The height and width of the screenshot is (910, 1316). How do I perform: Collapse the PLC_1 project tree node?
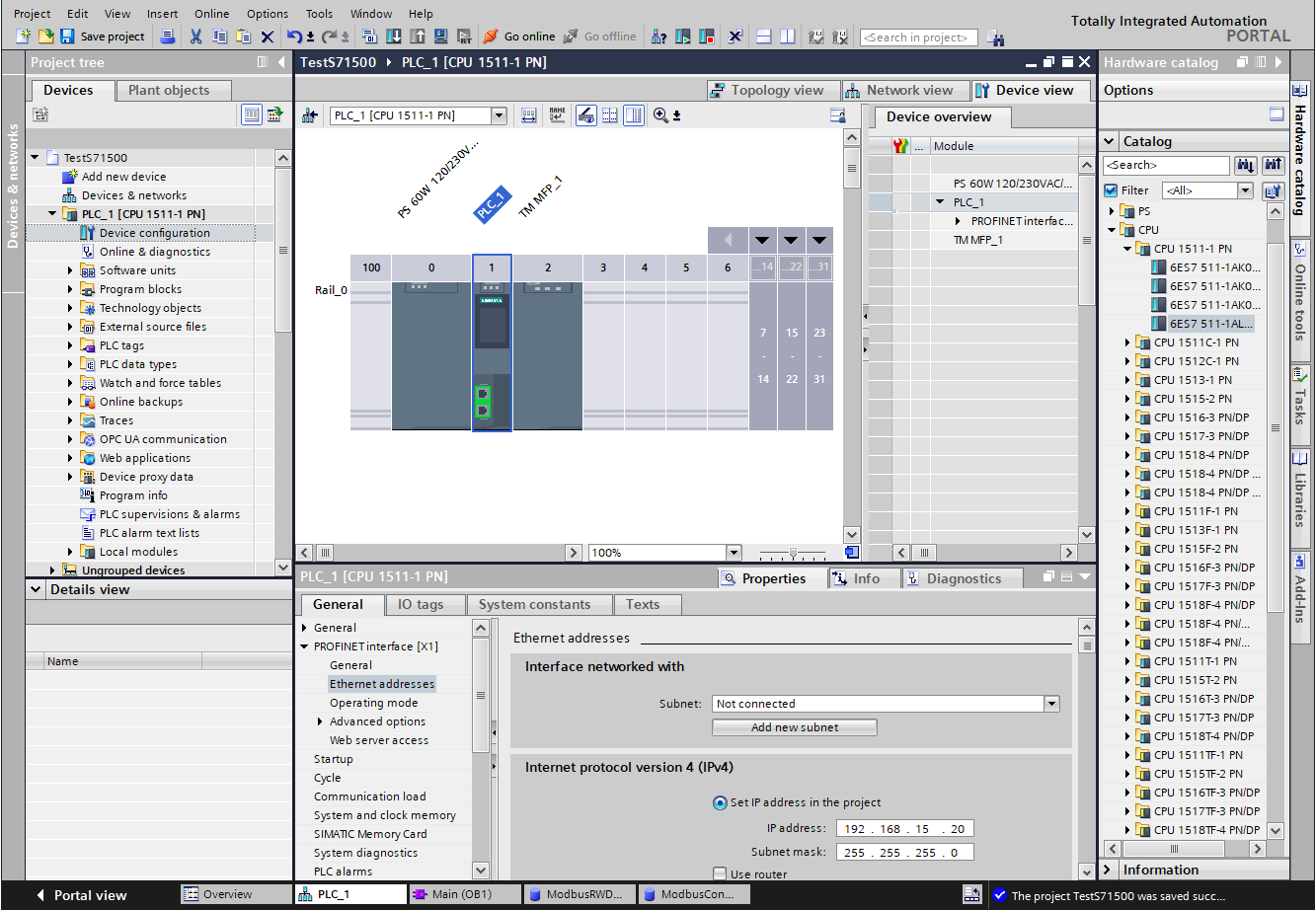click(x=52, y=213)
